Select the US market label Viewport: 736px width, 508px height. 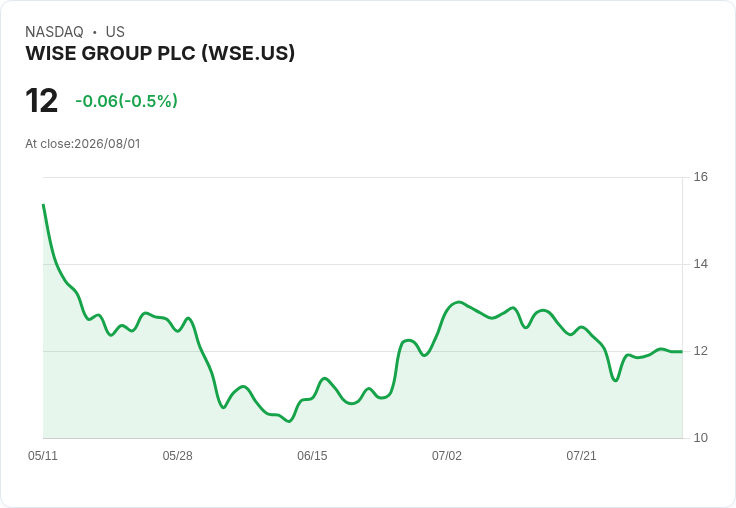pyautogui.click(x=115, y=31)
